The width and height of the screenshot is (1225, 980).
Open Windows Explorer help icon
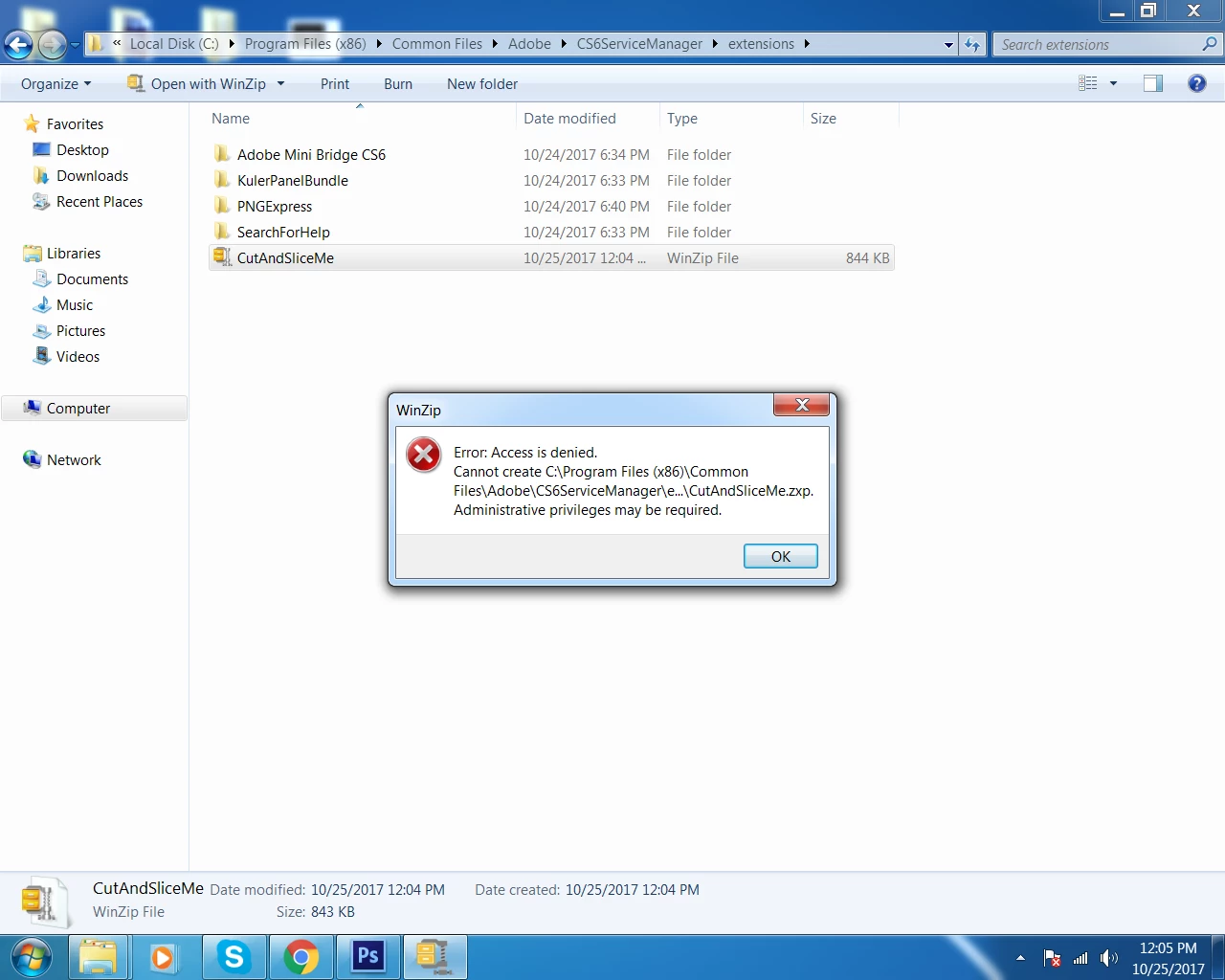1196,83
